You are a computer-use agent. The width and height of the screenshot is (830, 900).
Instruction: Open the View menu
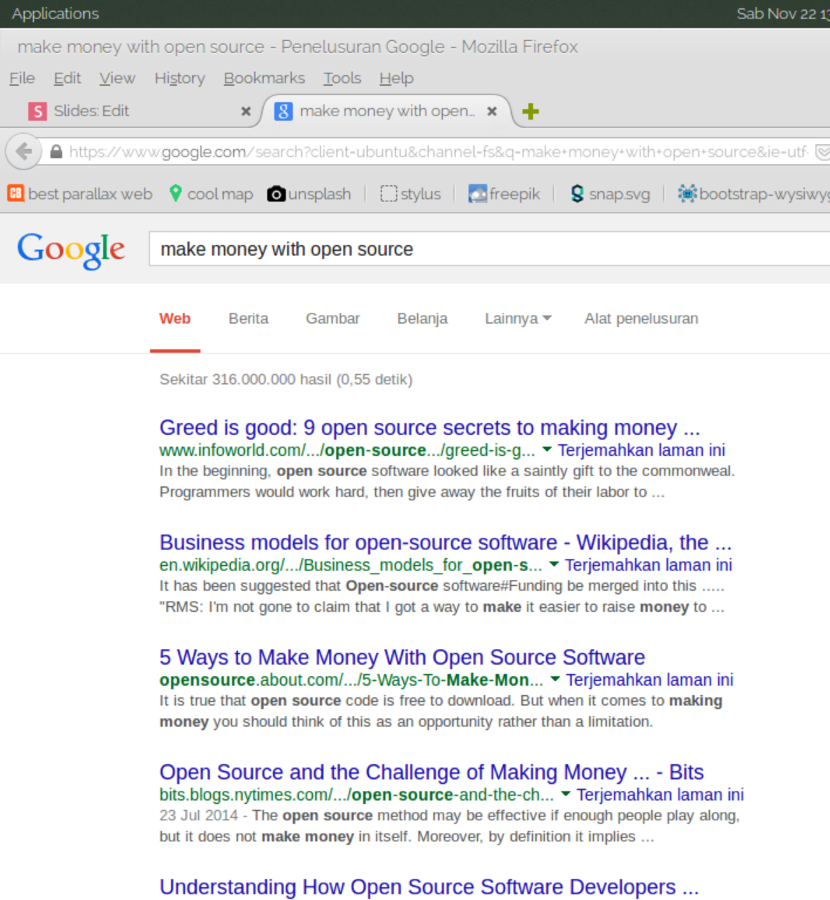117,78
